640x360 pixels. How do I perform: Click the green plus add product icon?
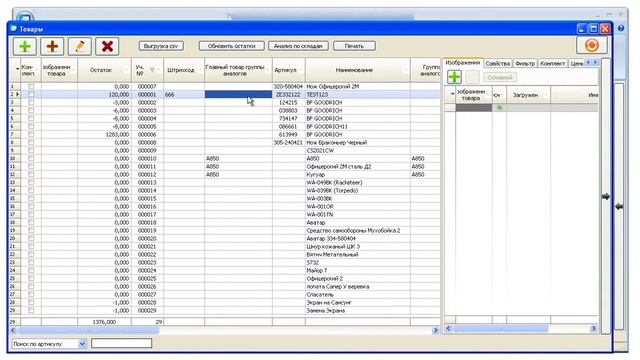coord(25,46)
